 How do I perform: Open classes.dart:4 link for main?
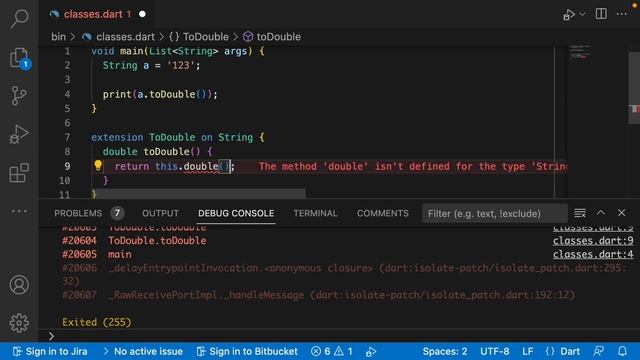click(x=593, y=254)
